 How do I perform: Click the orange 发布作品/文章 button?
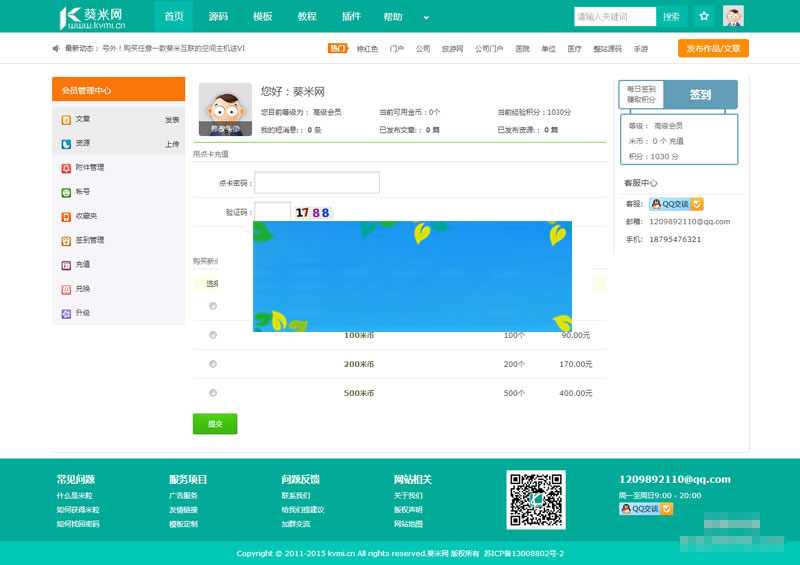pos(712,48)
